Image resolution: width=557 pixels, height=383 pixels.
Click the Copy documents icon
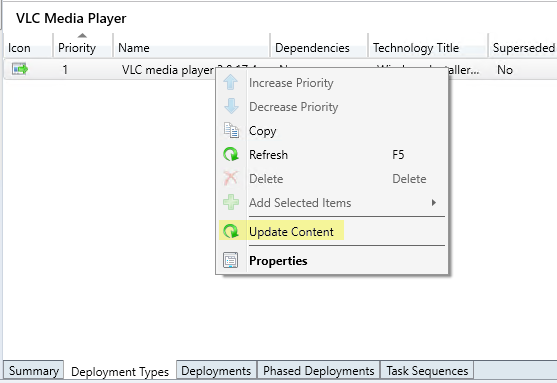231,130
